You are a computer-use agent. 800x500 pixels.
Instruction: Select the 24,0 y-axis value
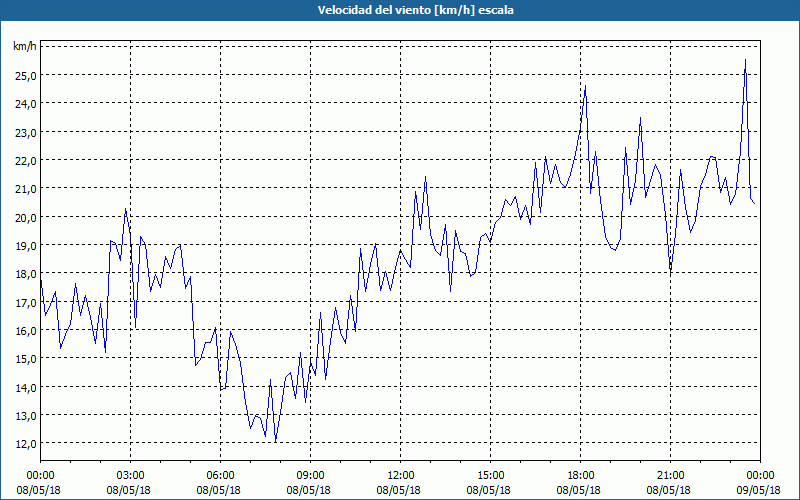[25, 104]
